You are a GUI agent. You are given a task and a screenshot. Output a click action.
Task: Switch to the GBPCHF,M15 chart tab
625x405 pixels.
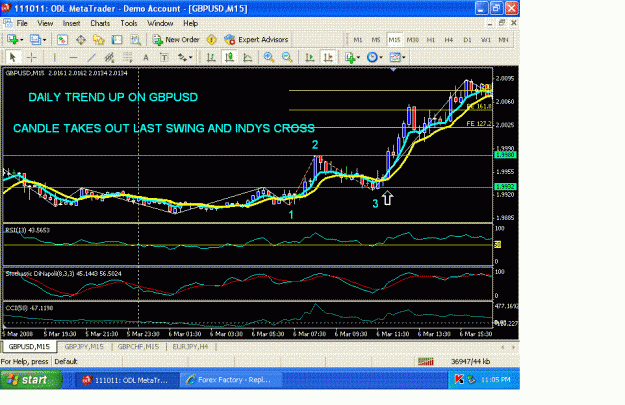(x=138, y=347)
